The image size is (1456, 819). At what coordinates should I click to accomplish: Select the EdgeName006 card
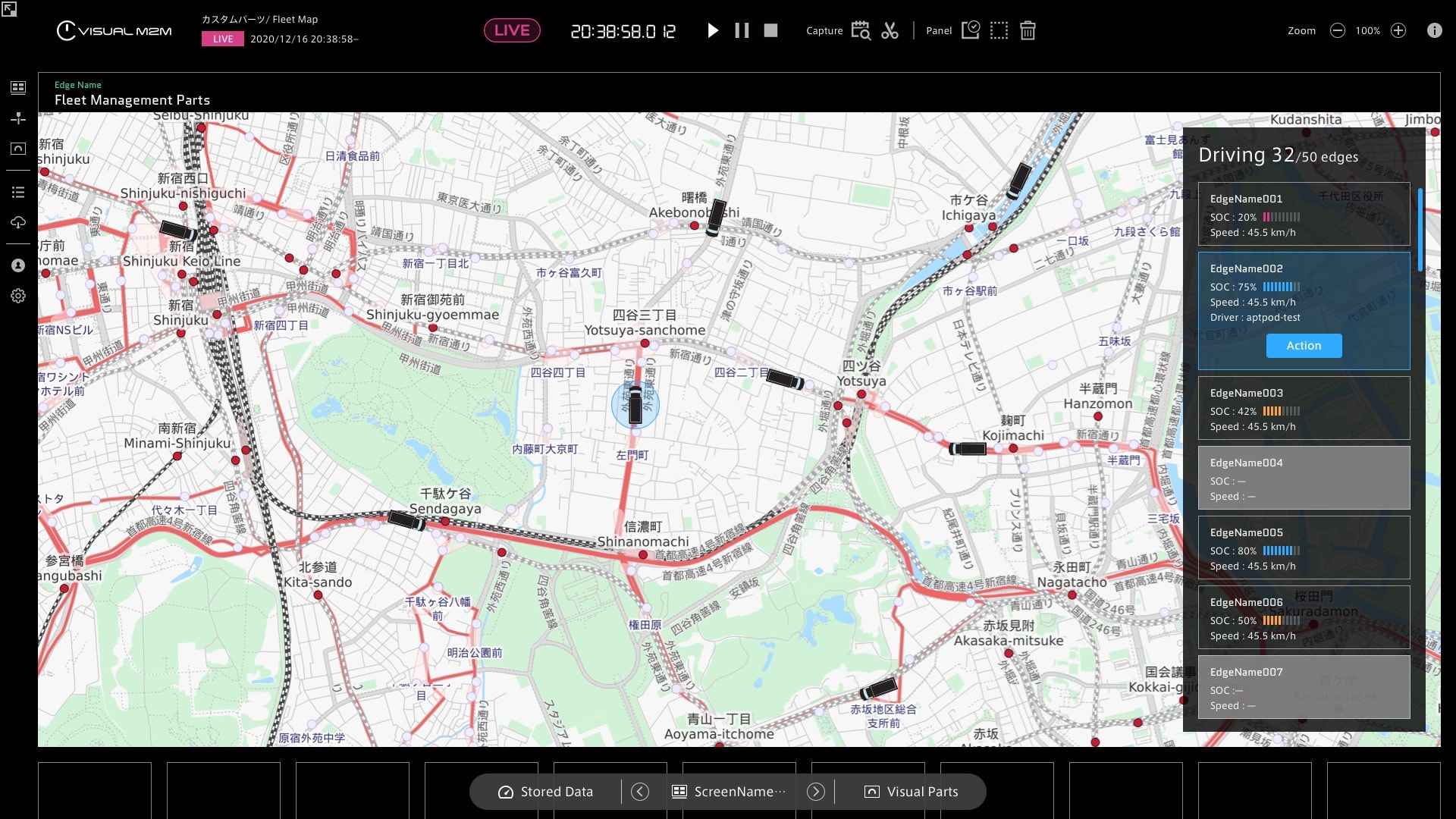point(1304,617)
